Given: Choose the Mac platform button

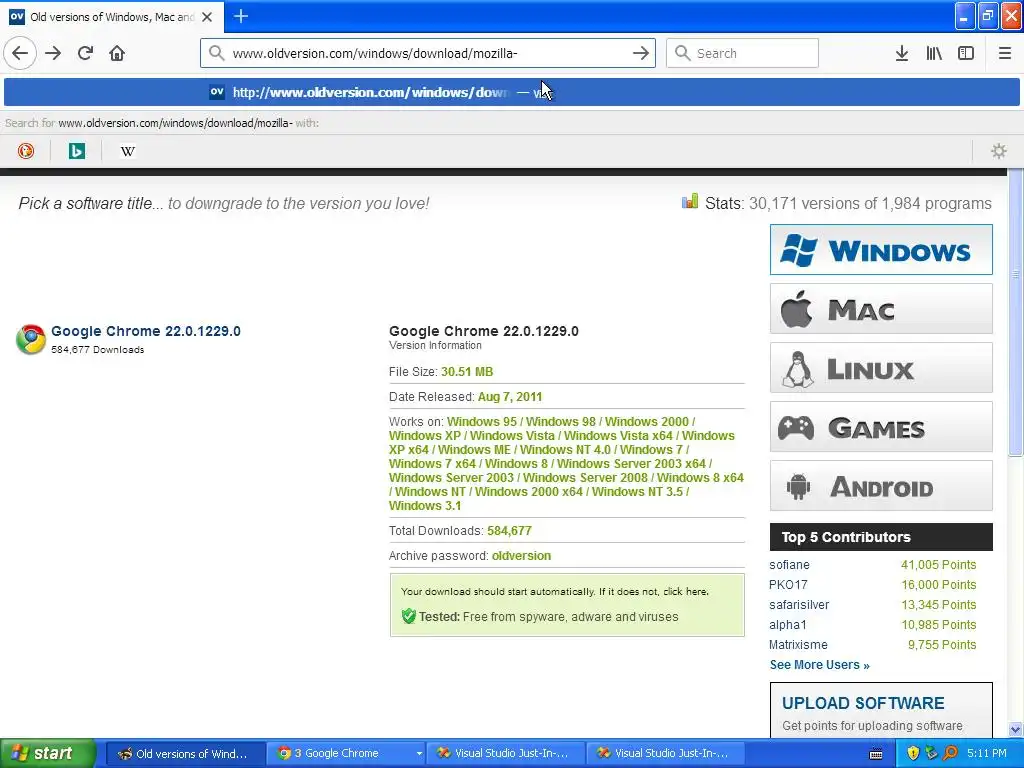Looking at the screenshot, I should [x=881, y=309].
